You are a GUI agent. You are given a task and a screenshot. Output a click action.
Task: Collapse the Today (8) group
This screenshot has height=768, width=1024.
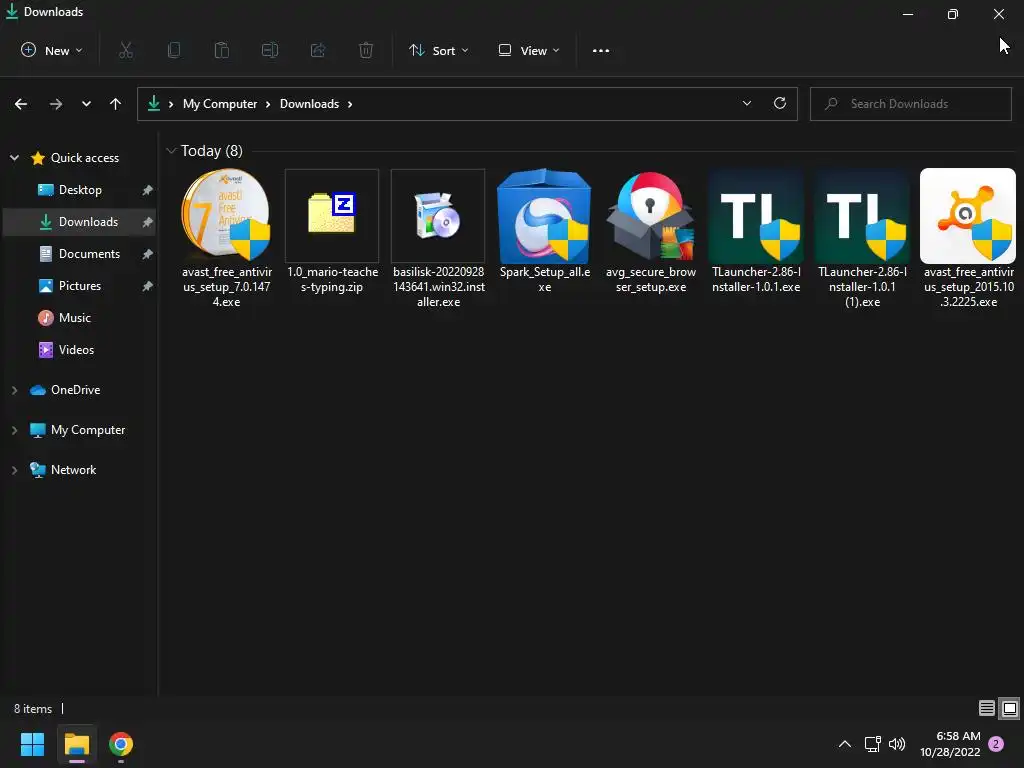point(171,151)
